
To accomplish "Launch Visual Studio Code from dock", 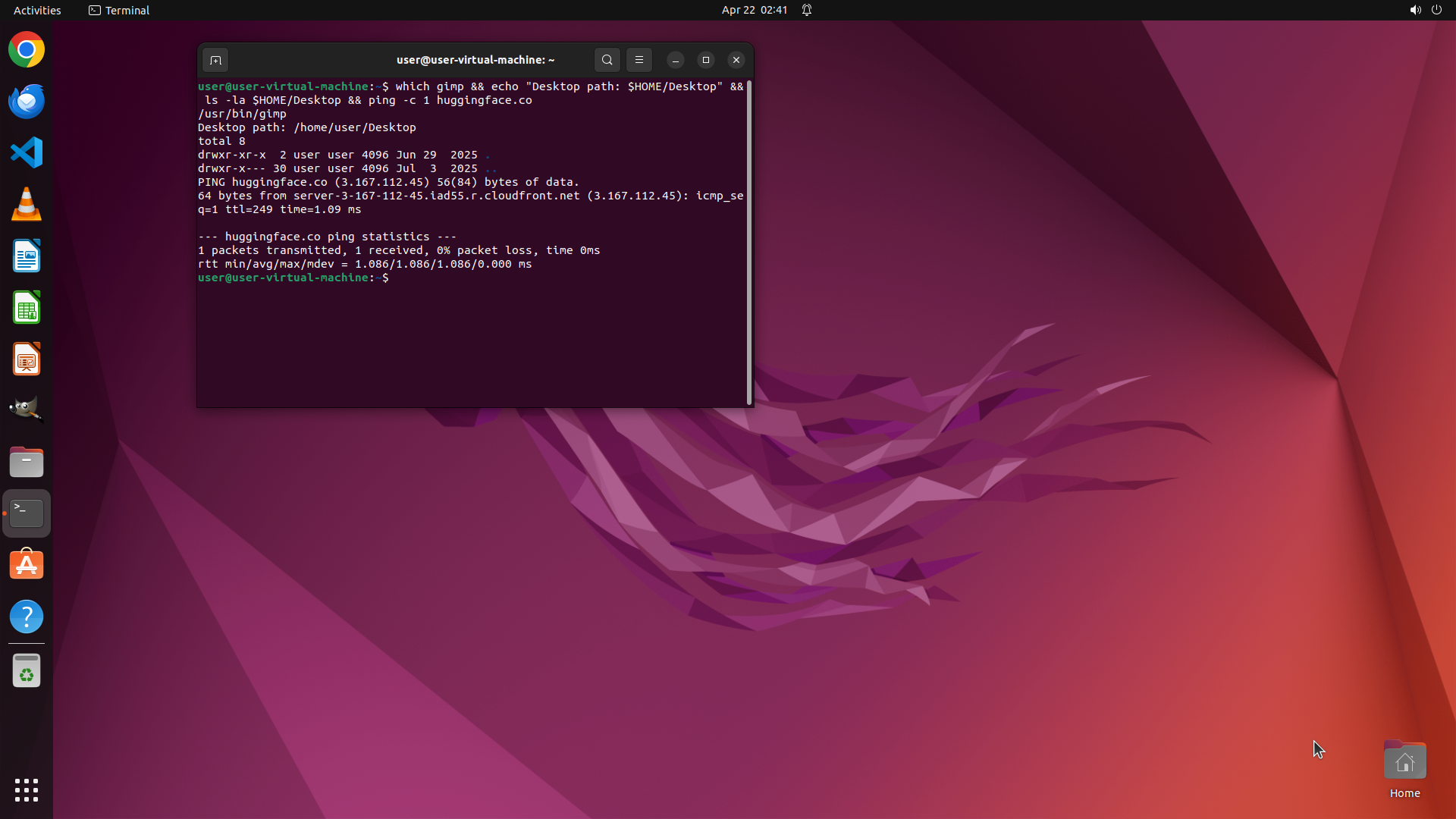I will [x=27, y=152].
